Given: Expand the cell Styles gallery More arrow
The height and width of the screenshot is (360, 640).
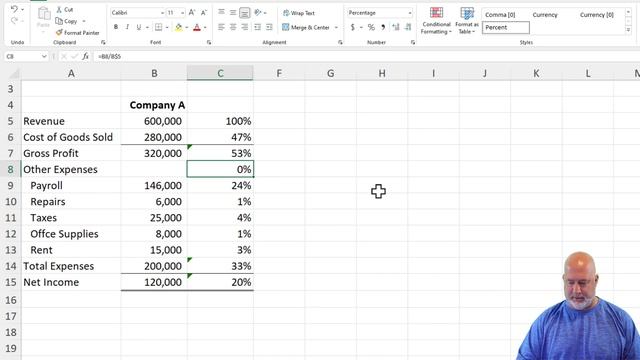Looking at the screenshot, I should point(628,30).
